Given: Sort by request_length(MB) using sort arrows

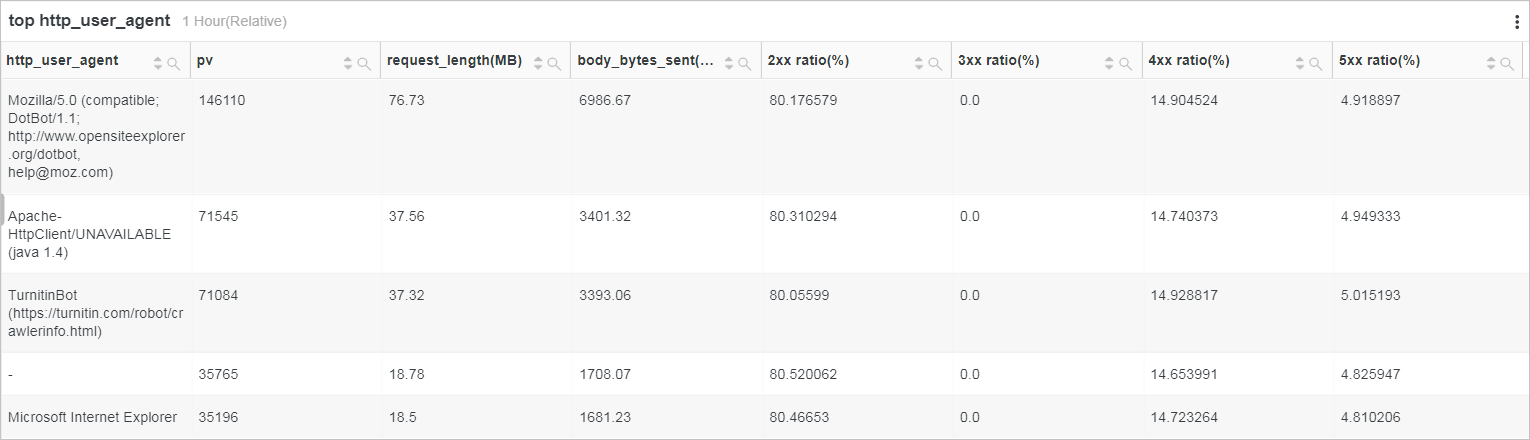Looking at the screenshot, I should tap(538, 63).
